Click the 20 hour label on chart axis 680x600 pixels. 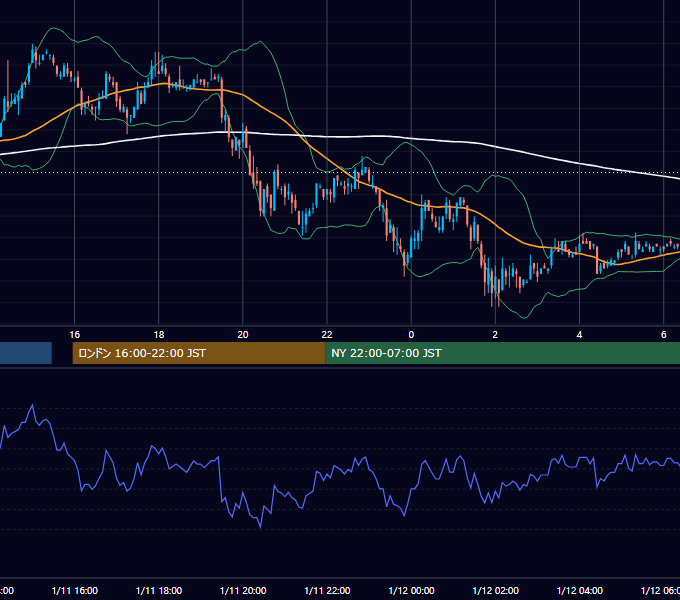[x=243, y=335]
